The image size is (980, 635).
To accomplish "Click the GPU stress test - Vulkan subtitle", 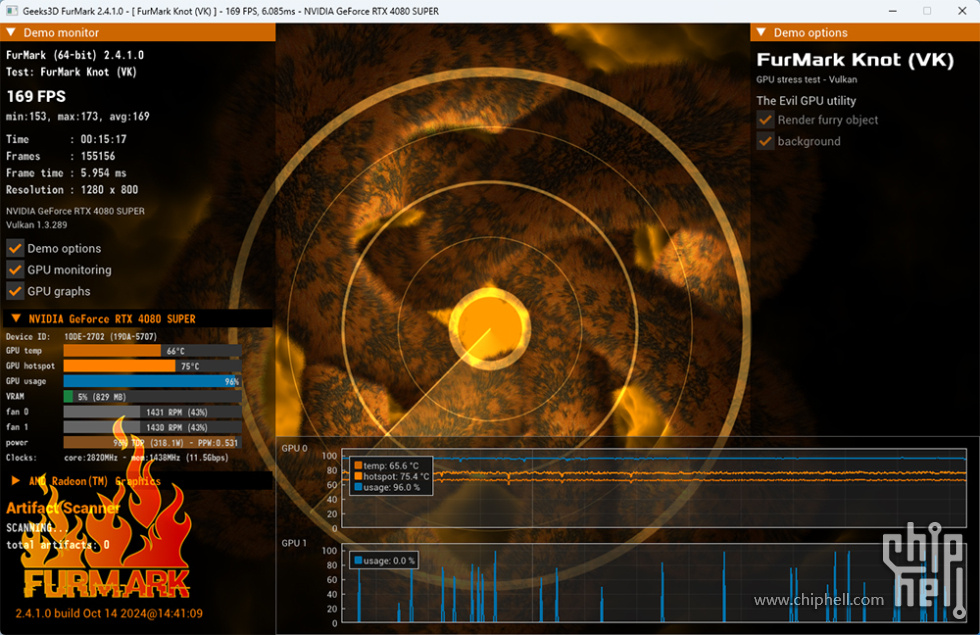I will click(x=806, y=79).
